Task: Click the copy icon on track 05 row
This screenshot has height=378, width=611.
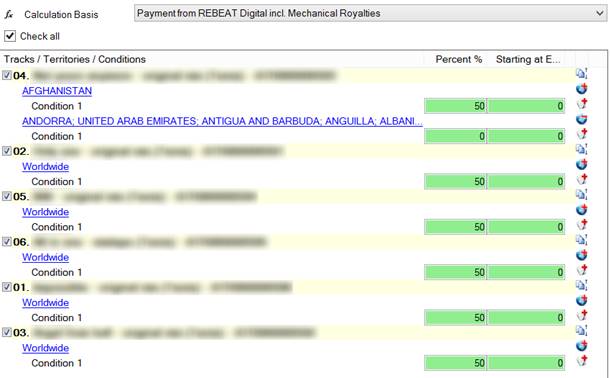Action: [x=581, y=194]
